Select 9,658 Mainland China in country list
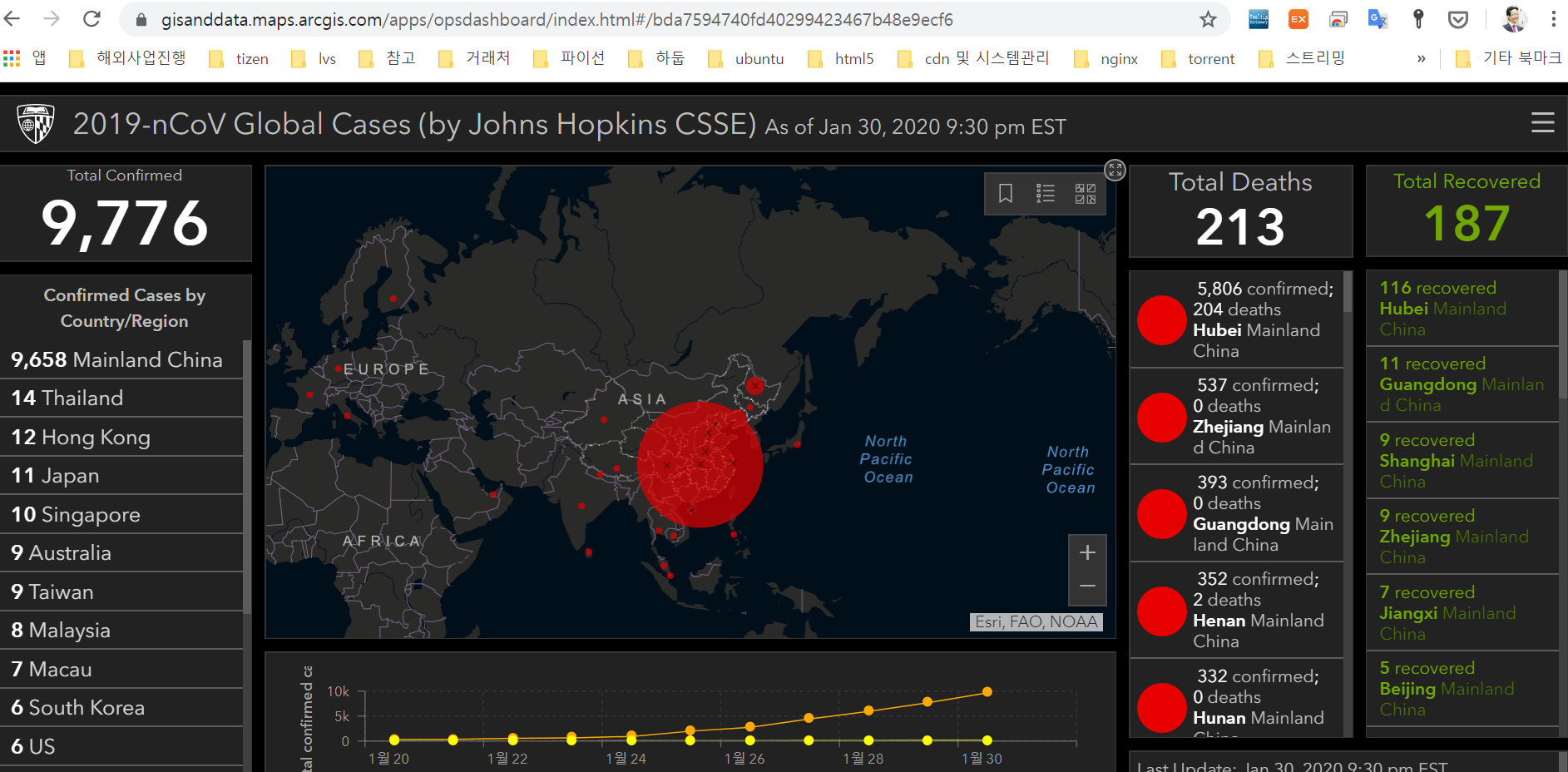This screenshot has height=772, width=1568. pyautogui.click(x=121, y=359)
